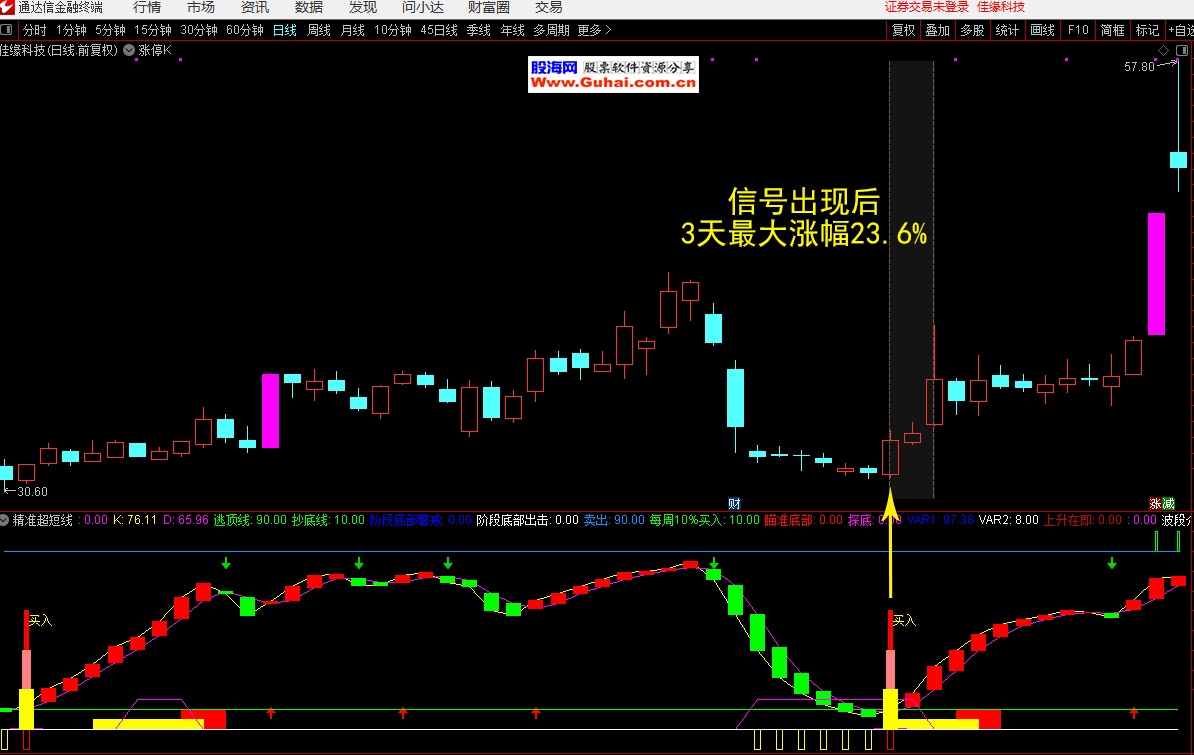Screen dimensions: 1194x755
Task: Click the diamond icon at chart top-right
Action: point(1163,50)
